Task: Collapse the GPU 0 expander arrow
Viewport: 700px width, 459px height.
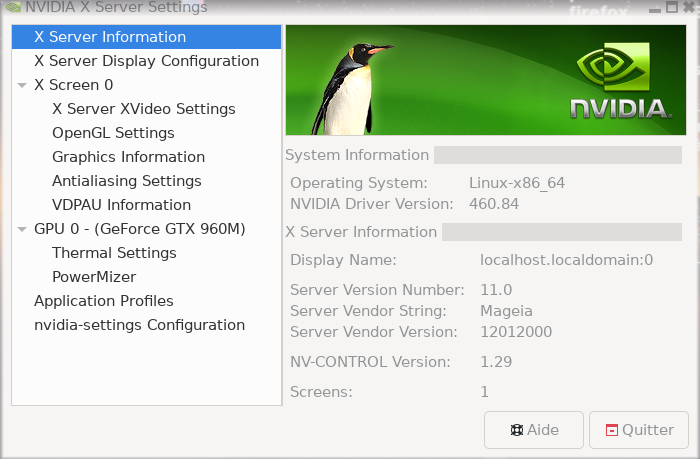Action: pos(22,230)
